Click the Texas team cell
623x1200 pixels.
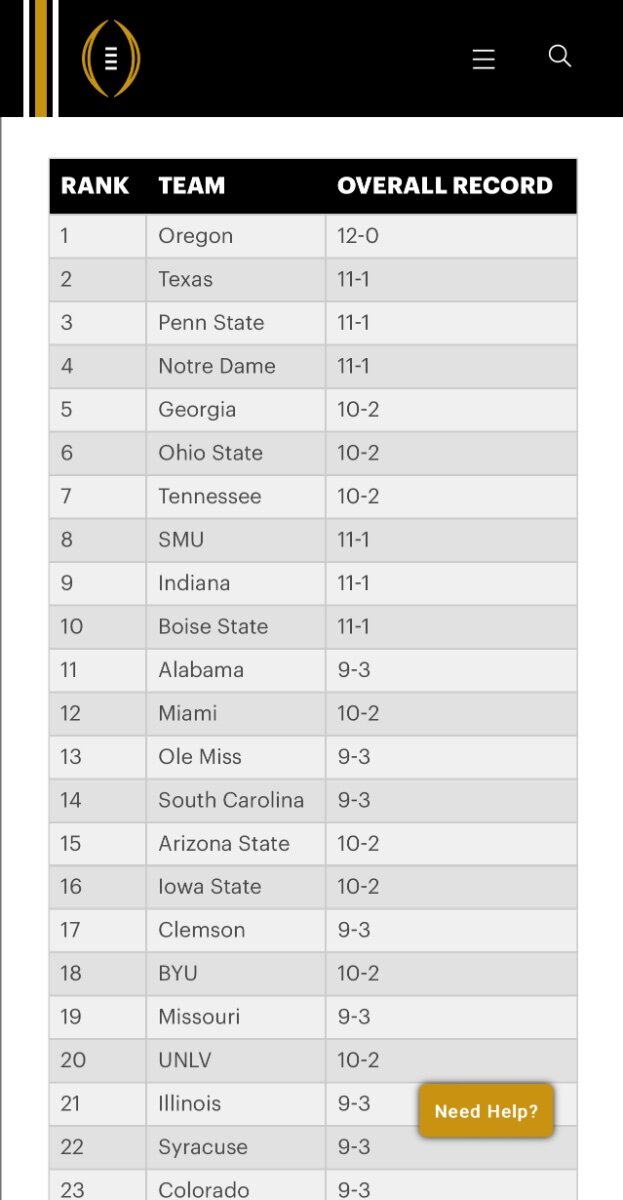(x=236, y=279)
